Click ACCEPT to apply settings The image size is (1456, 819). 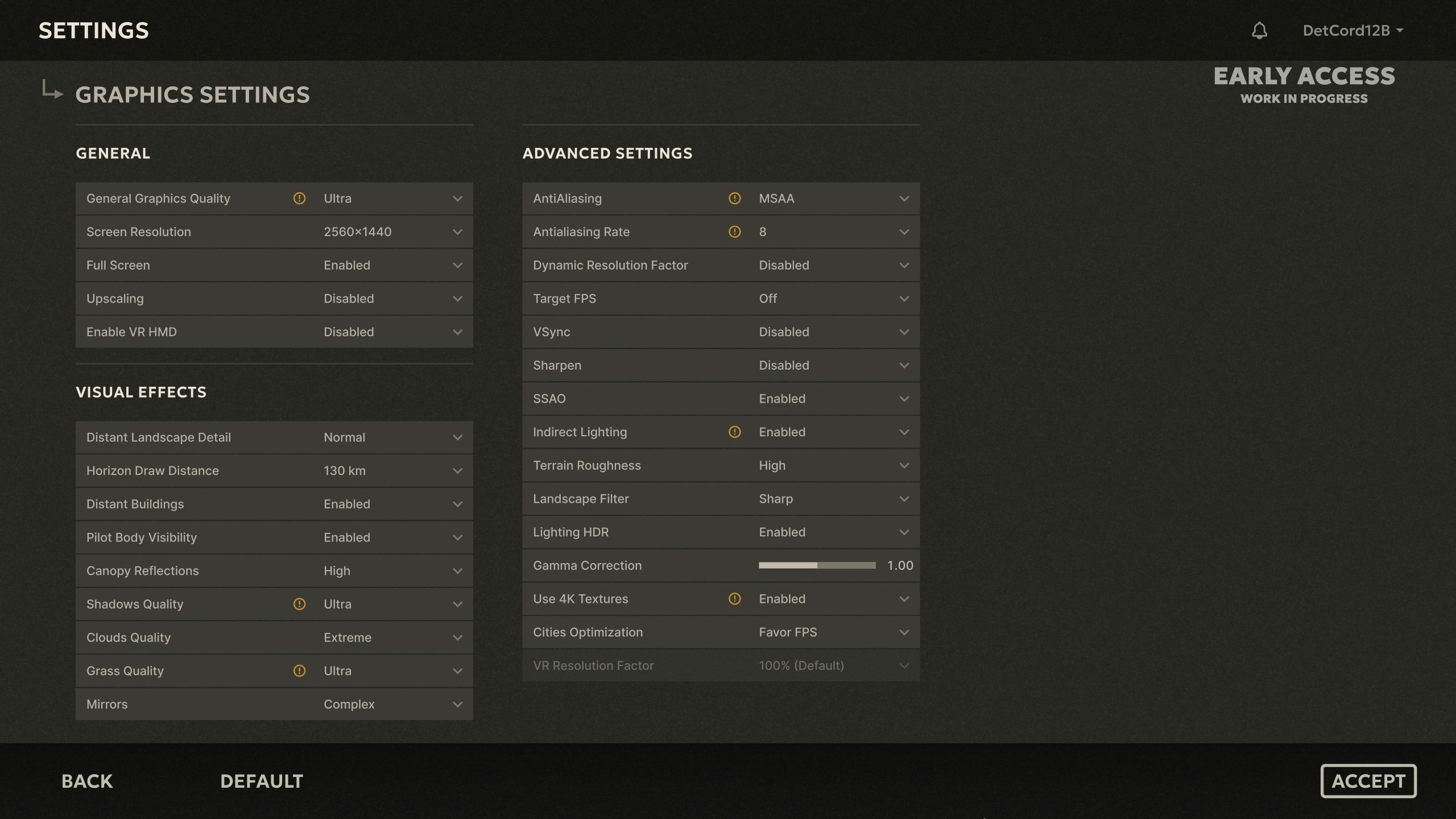click(x=1368, y=781)
